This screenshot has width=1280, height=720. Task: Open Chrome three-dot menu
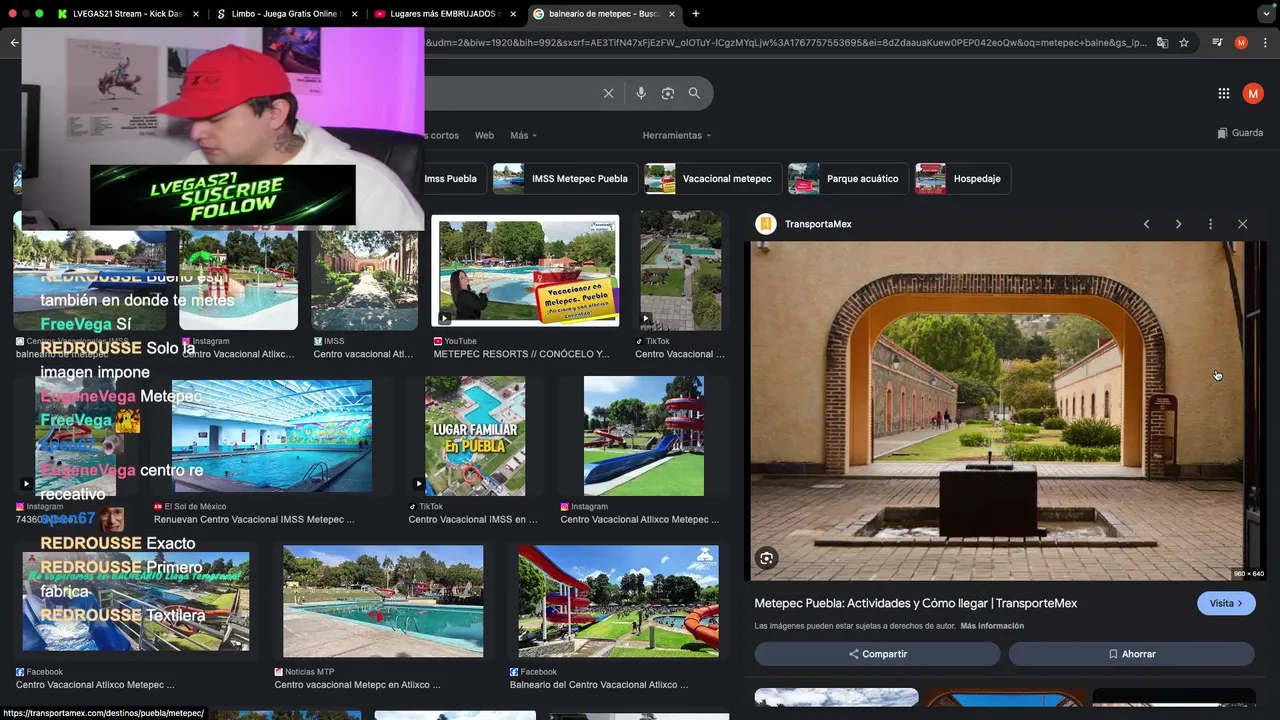point(1265,43)
